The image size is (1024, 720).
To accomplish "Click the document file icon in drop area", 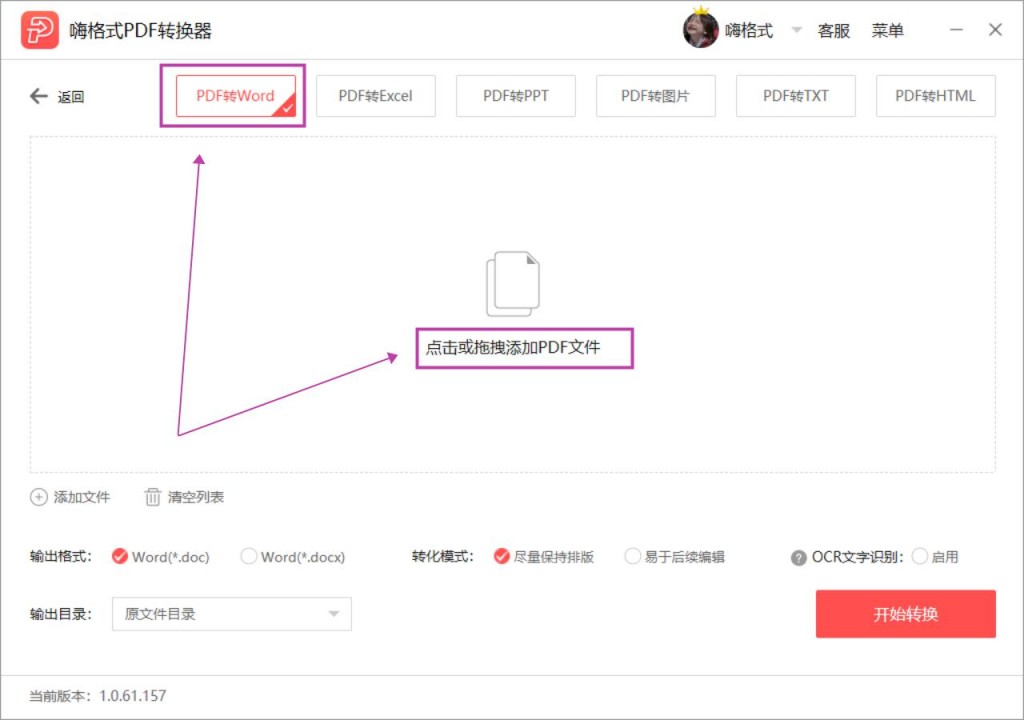I will click(x=513, y=284).
